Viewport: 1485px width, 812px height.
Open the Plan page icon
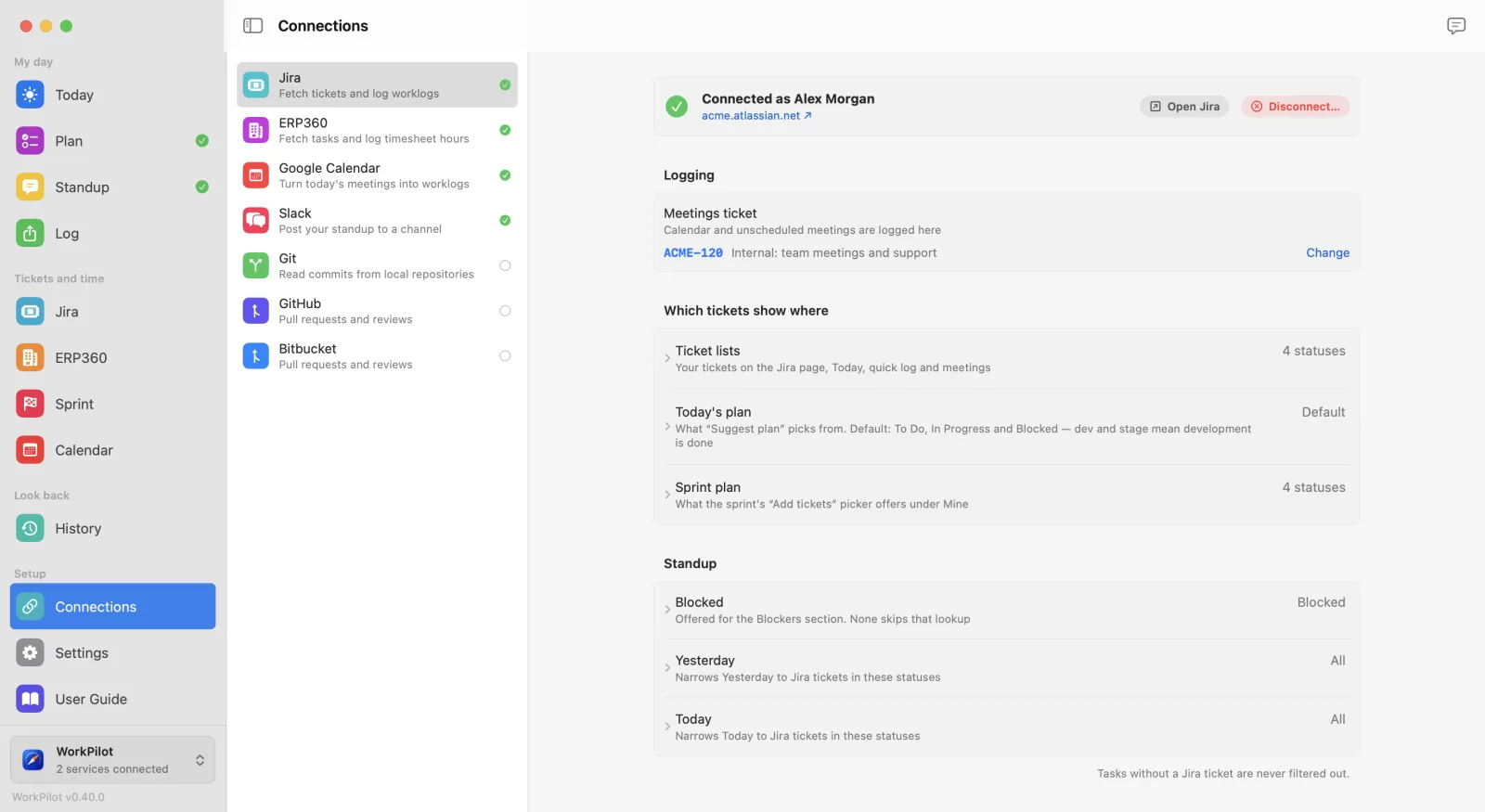tap(30, 141)
